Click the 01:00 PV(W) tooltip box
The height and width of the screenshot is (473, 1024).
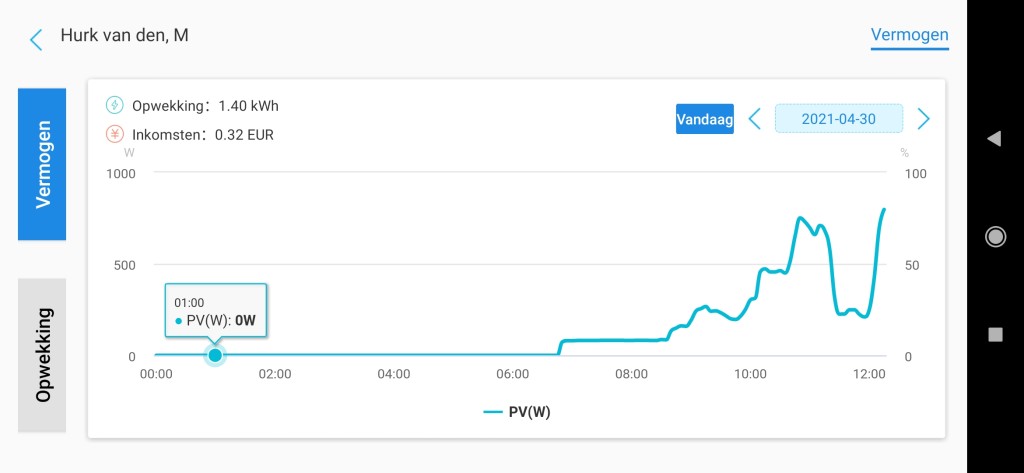pos(216,310)
